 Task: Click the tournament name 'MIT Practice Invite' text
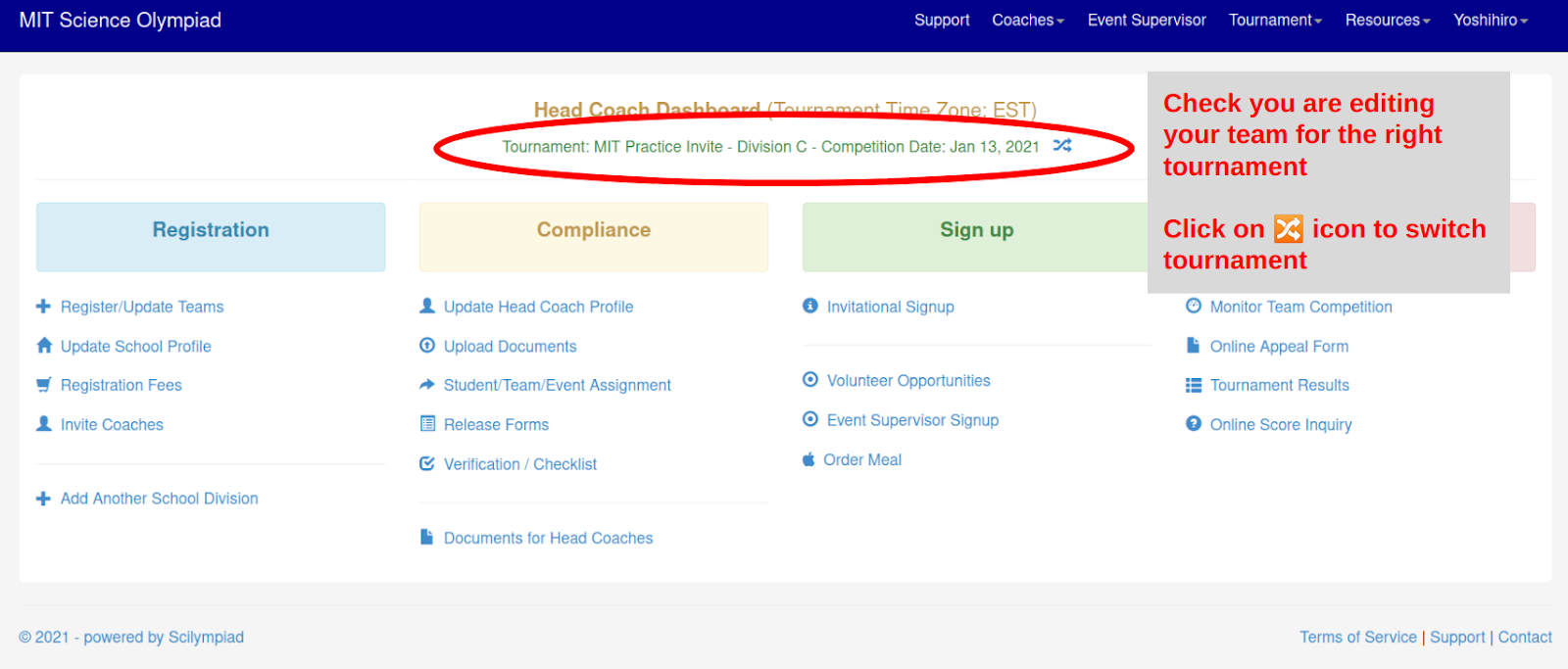point(659,146)
